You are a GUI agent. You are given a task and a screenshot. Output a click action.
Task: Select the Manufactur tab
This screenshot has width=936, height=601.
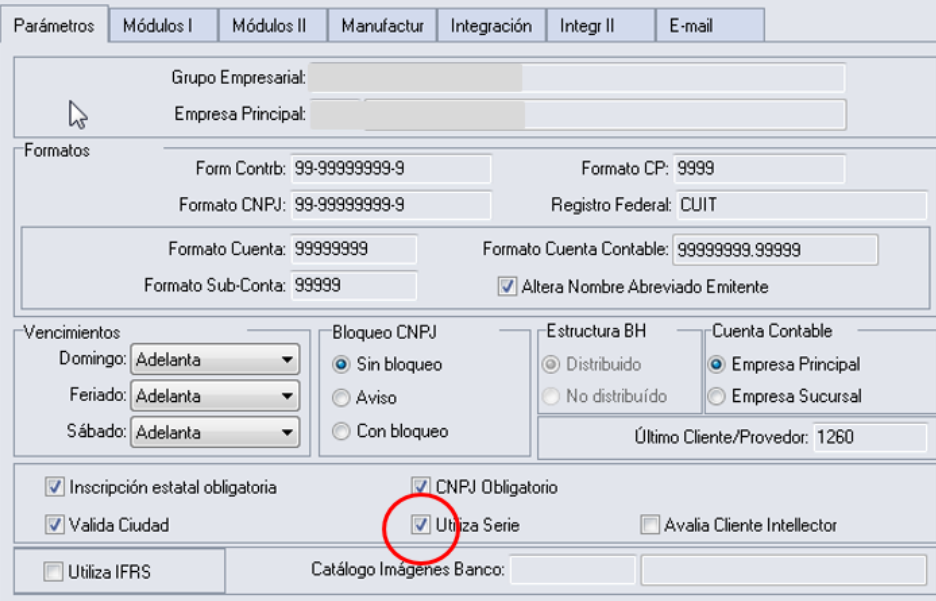[x=382, y=25]
